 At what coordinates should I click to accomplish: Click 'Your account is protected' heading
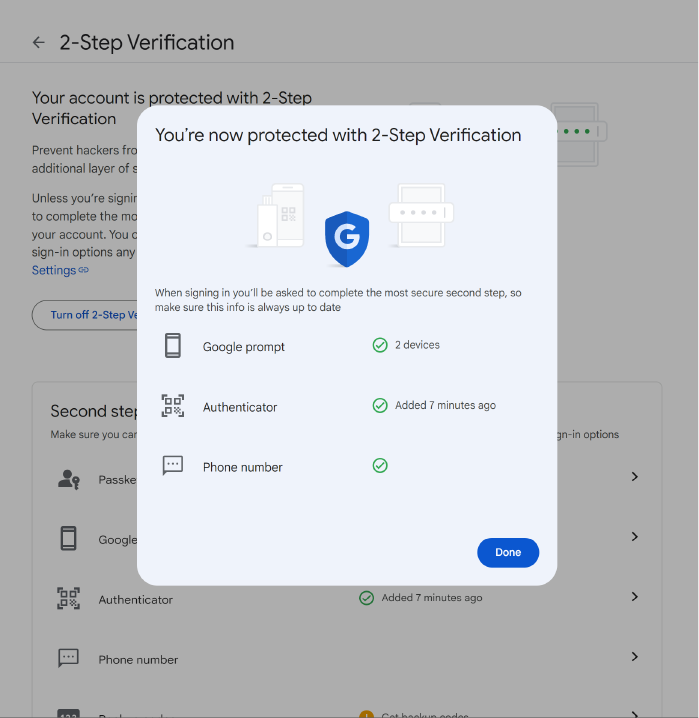172,108
